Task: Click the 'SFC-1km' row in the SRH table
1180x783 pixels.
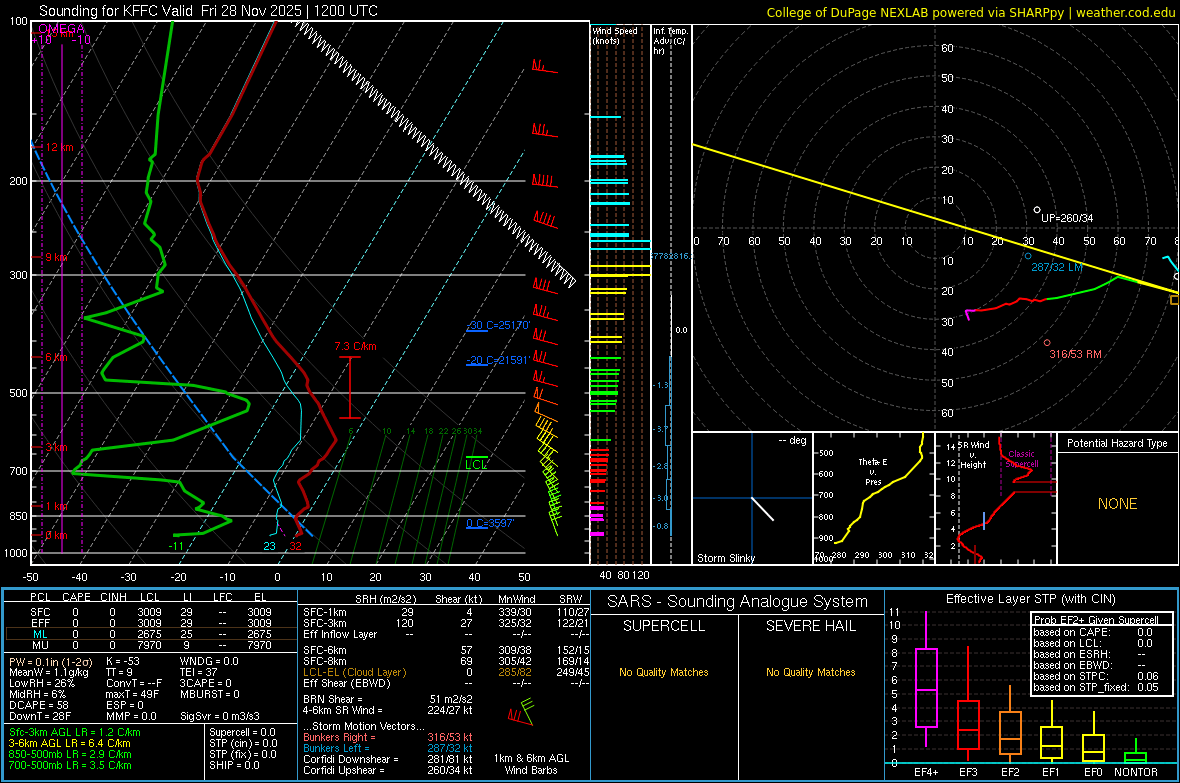Action: pyautogui.click(x=446, y=612)
